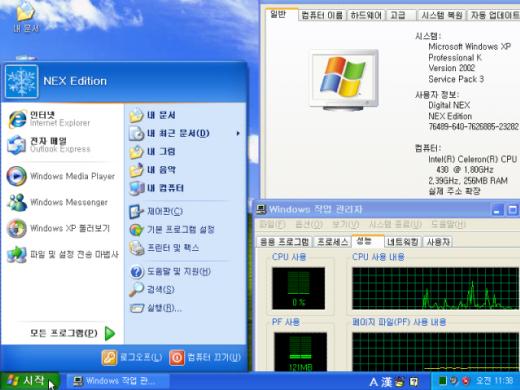
Task: Open Windows XP 둘러보기 tour icon
Action: 17,228
